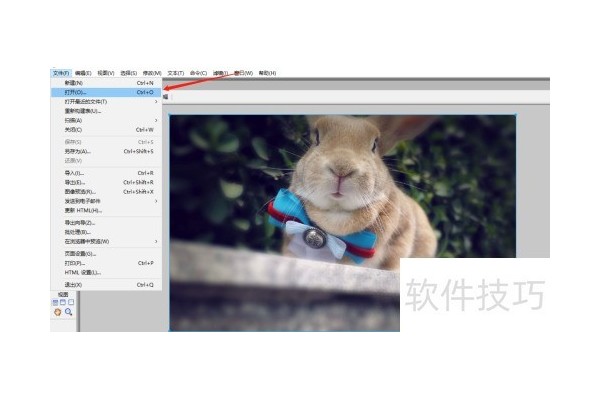The width and height of the screenshot is (600, 400).
Task: Switch to standard screen mode icon
Action: point(55,302)
